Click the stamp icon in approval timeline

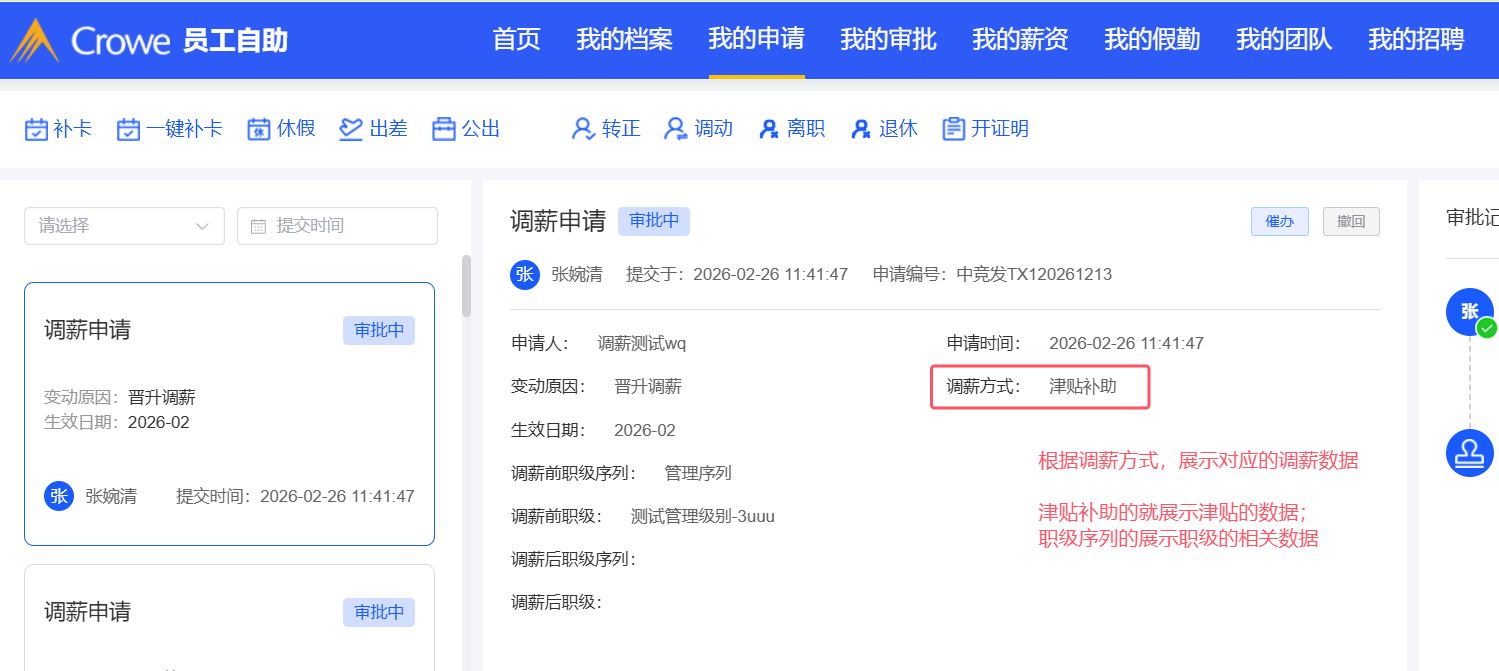click(x=1470, y=452)
